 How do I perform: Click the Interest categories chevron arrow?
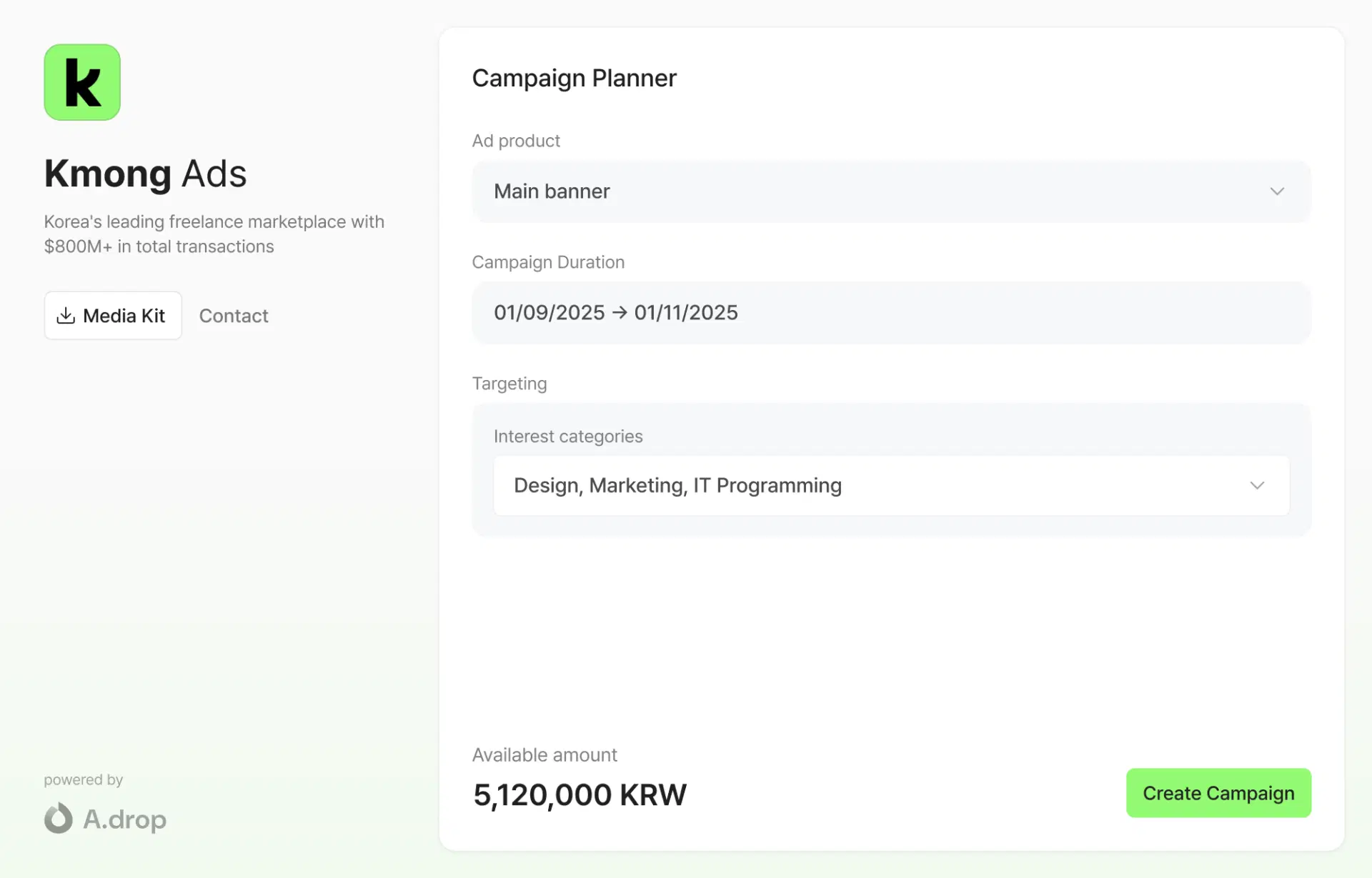1257,486
